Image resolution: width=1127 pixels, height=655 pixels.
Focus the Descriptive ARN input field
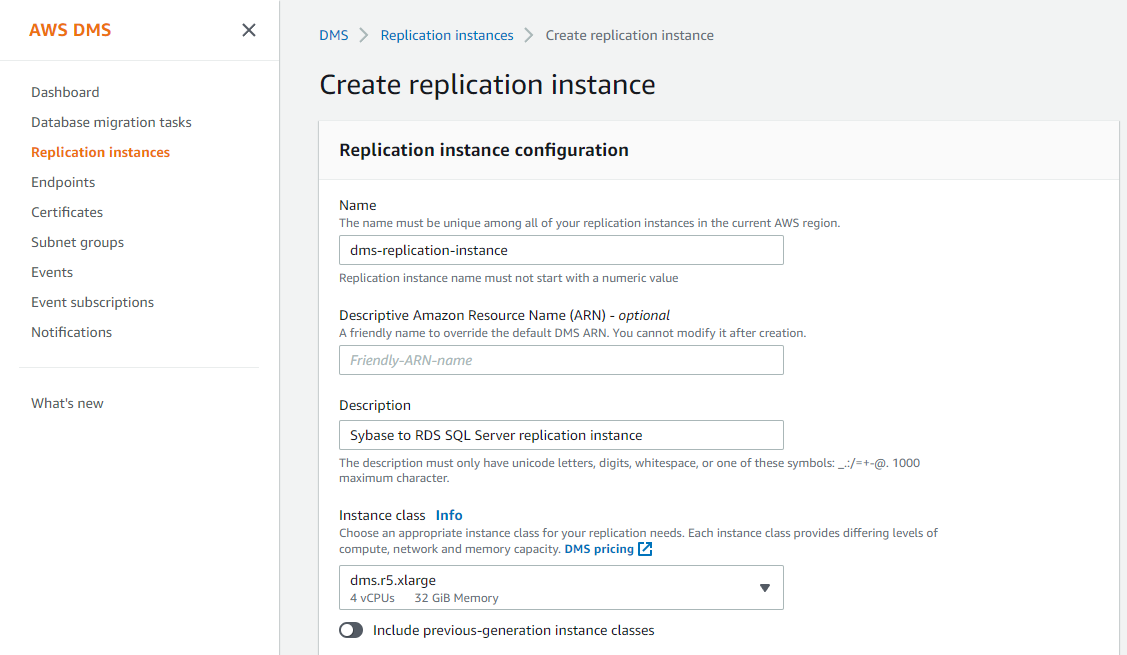pyautogui.click(x=561, y=360)
